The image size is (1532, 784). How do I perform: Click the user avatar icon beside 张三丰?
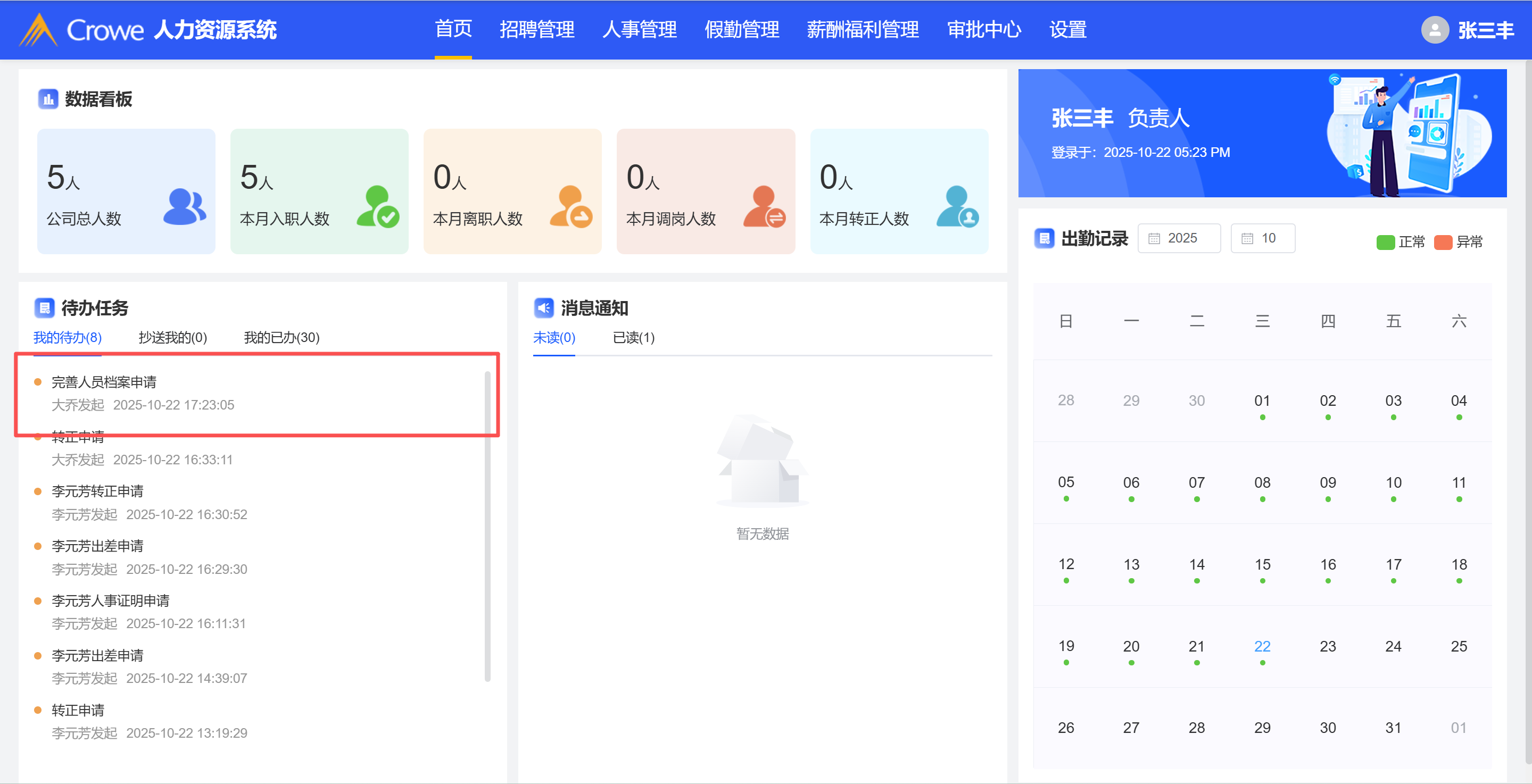click(1435, 30)
